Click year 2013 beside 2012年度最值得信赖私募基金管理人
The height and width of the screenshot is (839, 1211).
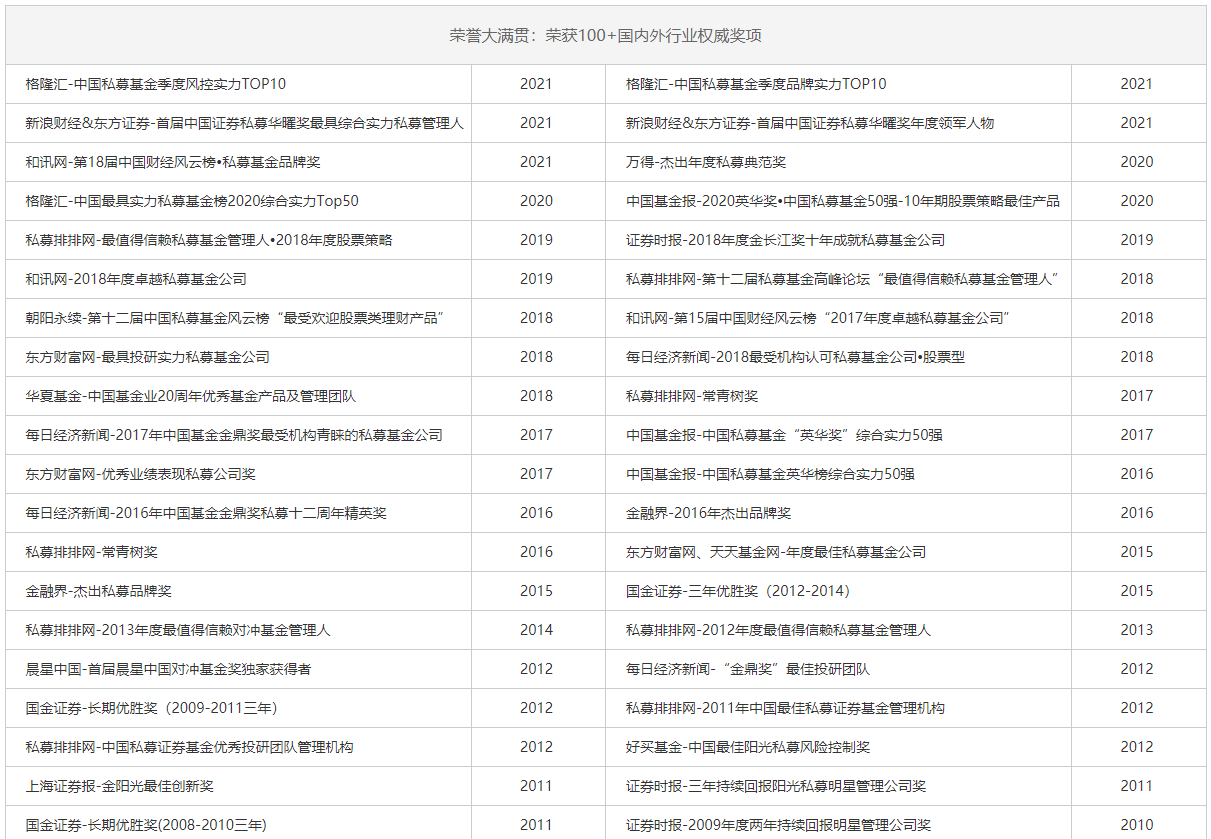pyautogui.click(x=1137, y=630)
